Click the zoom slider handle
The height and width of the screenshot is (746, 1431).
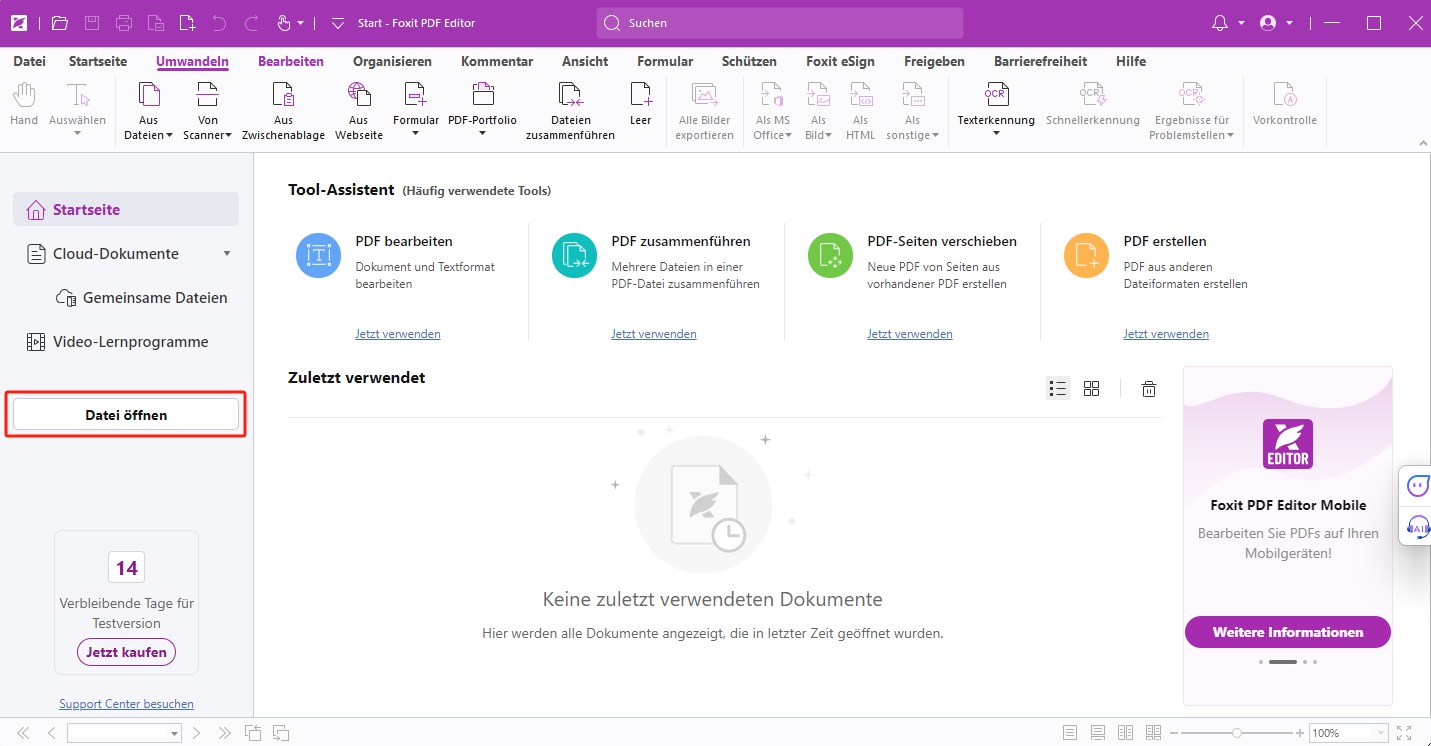[x=1237, y=733]
